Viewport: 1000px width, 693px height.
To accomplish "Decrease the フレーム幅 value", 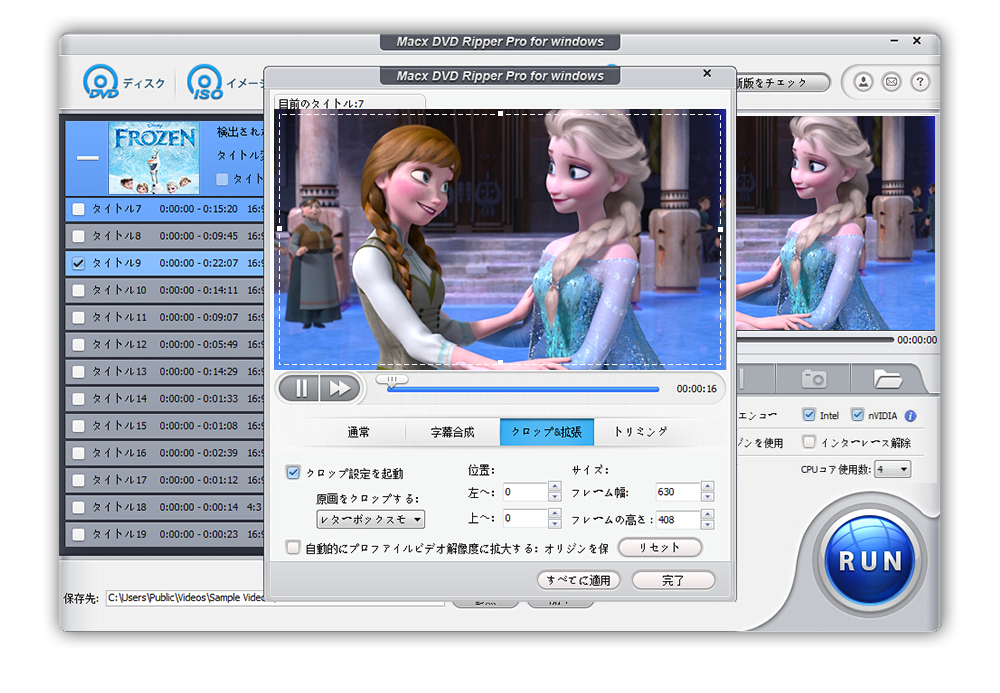I will [x=707, y=497].
